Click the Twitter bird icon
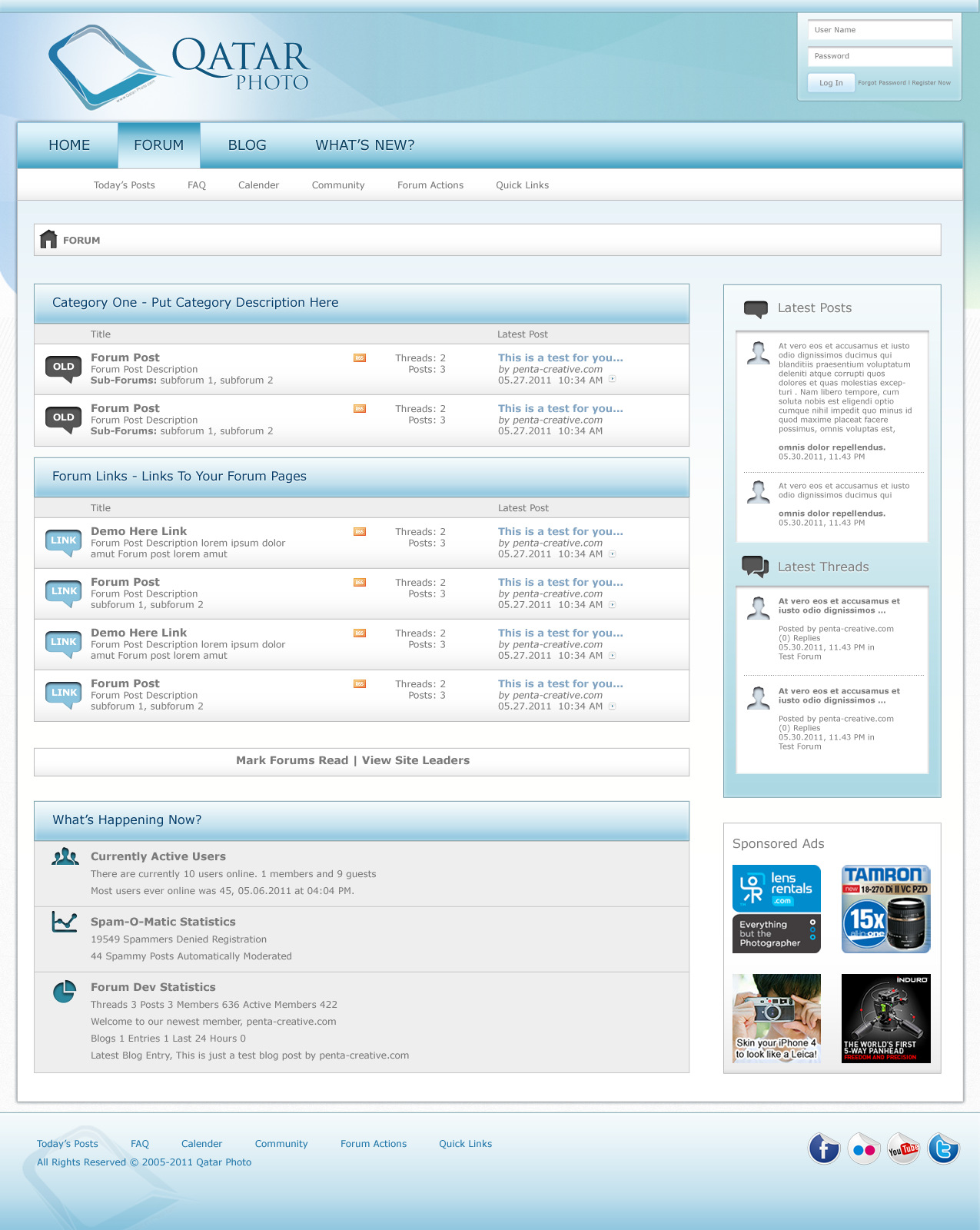 [943, 1149]
